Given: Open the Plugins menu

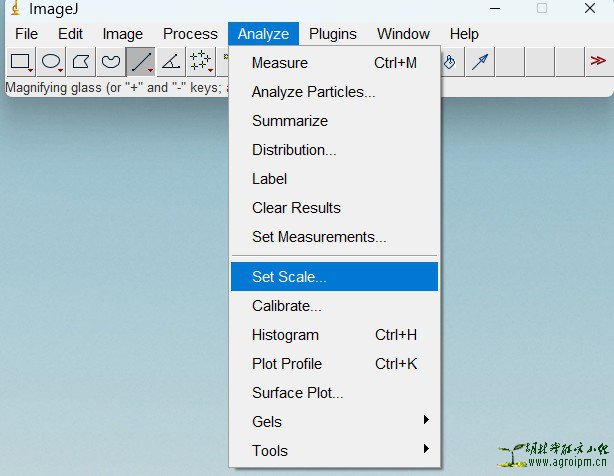Looking at the screenshot, I should [x=333, y=34].
